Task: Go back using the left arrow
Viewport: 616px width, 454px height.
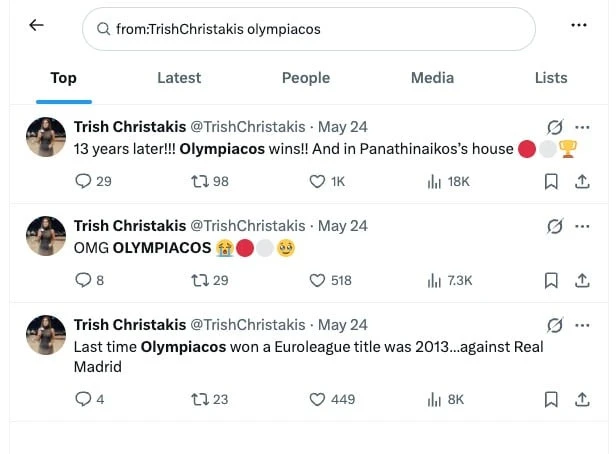Action: click(x=36, y=26)
